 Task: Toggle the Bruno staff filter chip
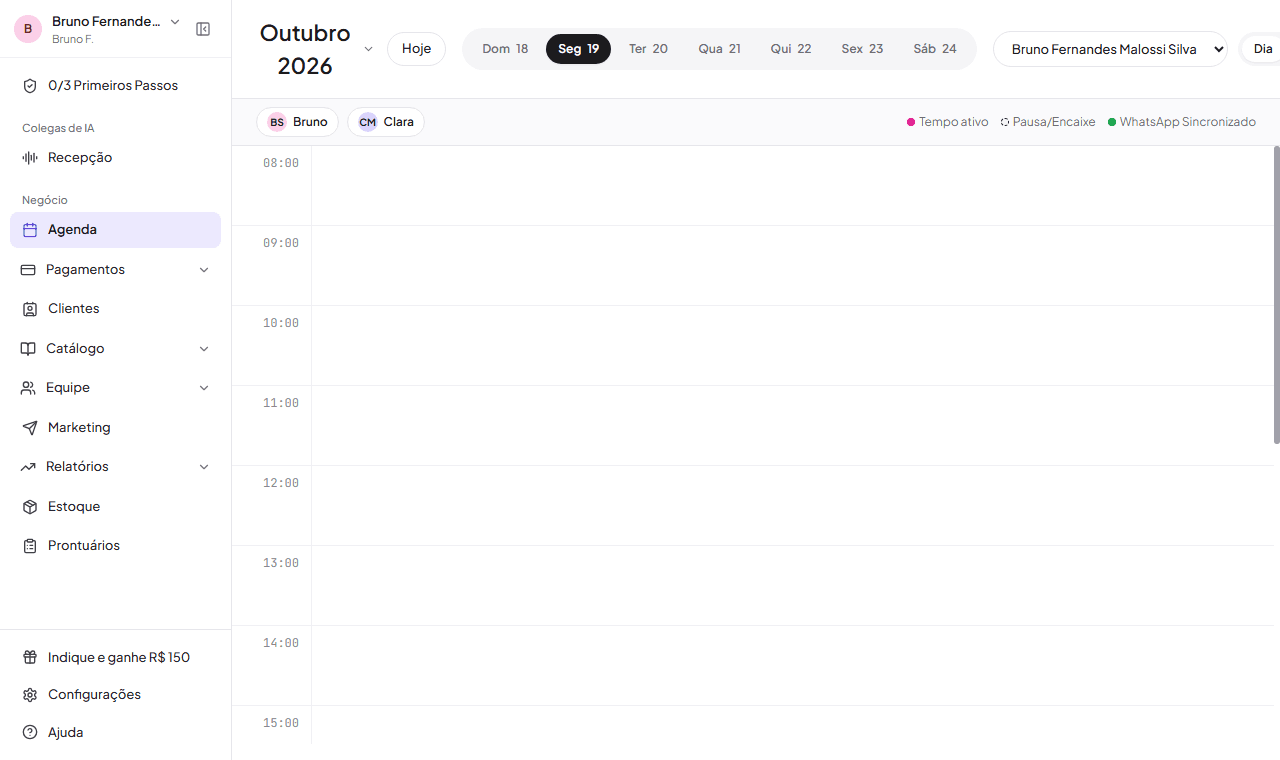pos(297,122)
